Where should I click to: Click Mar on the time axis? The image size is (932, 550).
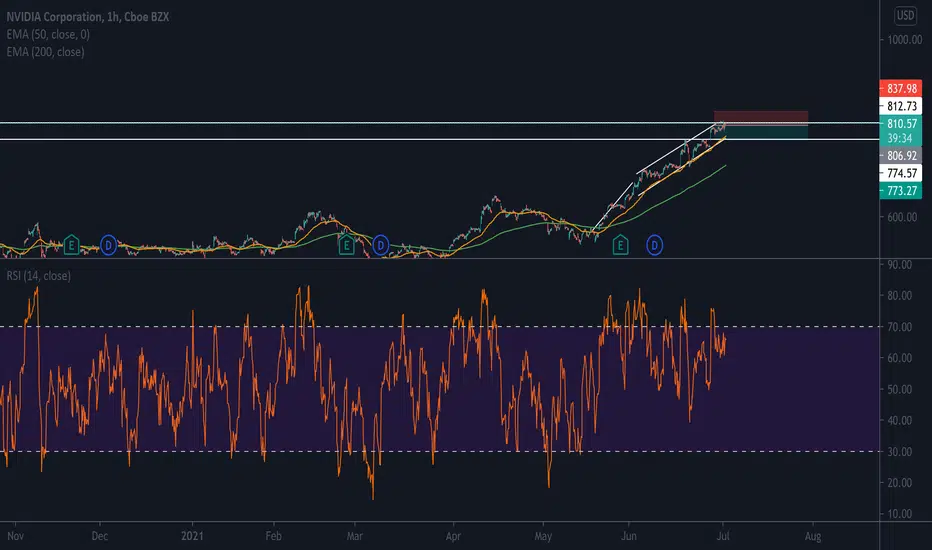point(355,536)
